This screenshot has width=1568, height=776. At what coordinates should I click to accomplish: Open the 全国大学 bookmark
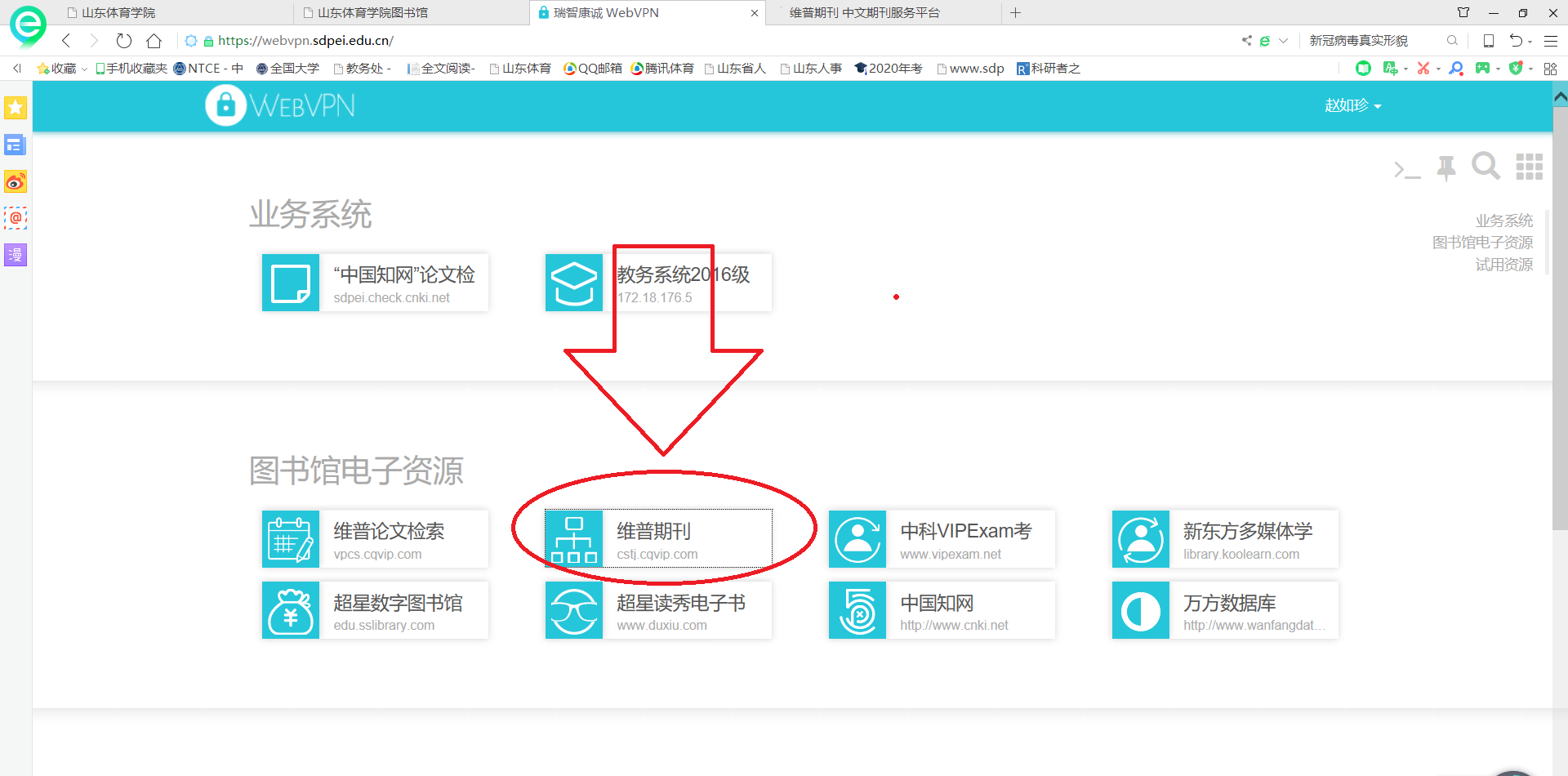pyautogui.click(x=287, y=69)
